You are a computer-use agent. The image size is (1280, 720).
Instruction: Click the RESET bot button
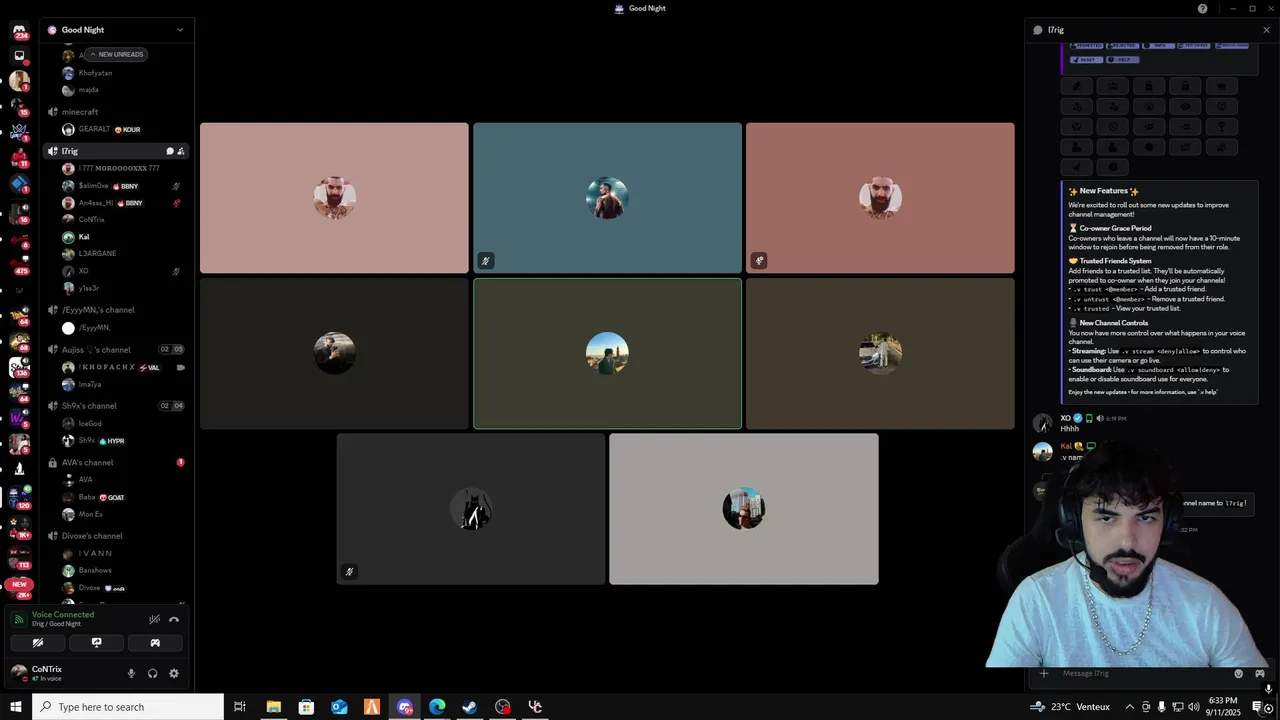1086,59
